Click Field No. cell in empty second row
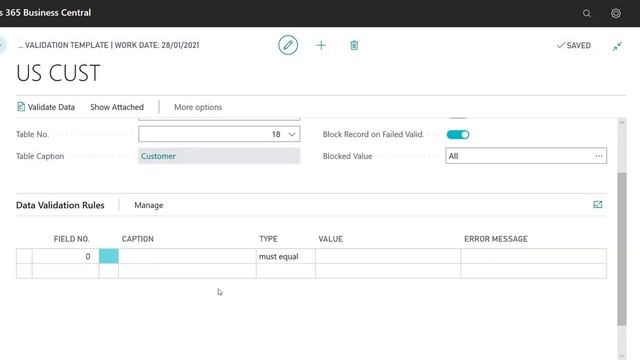640x360 pixels. click(65, 271)
